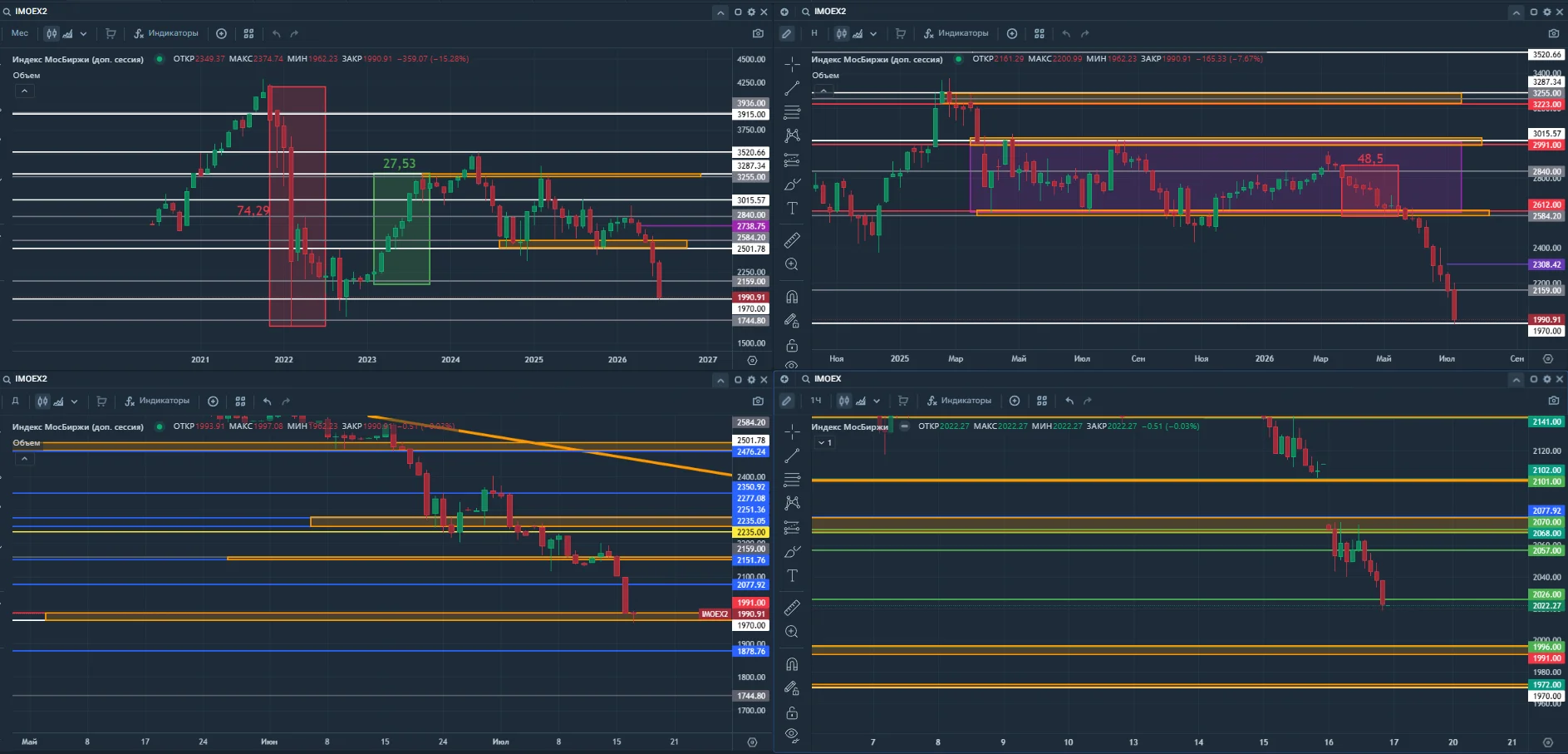Screen dimensions: 1568x754
Task: Activate zoom-in tool in hourly chart
Action: click(x=792, y=632)
